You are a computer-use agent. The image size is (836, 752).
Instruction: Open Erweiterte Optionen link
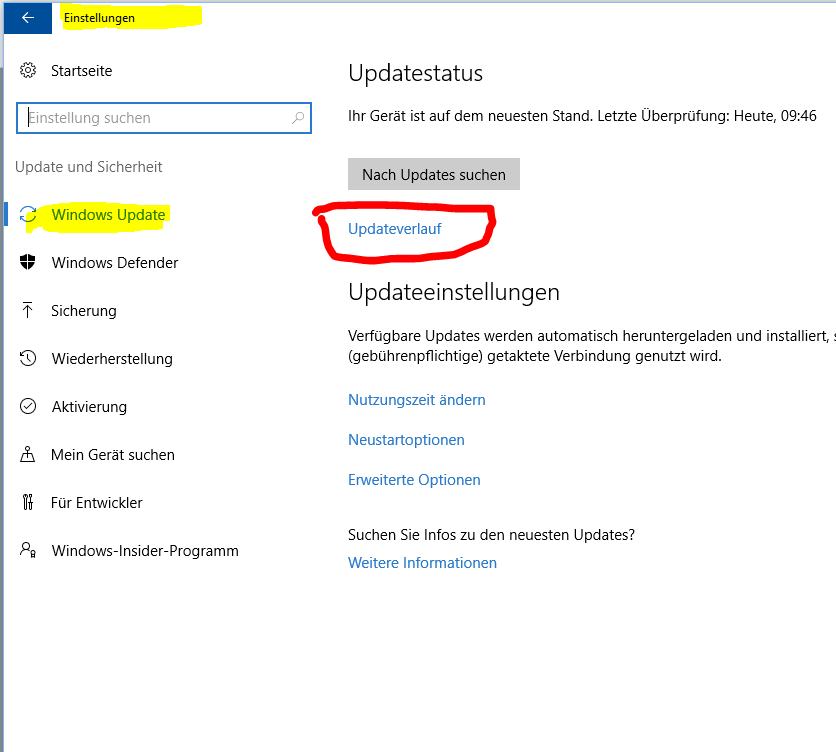414,480
